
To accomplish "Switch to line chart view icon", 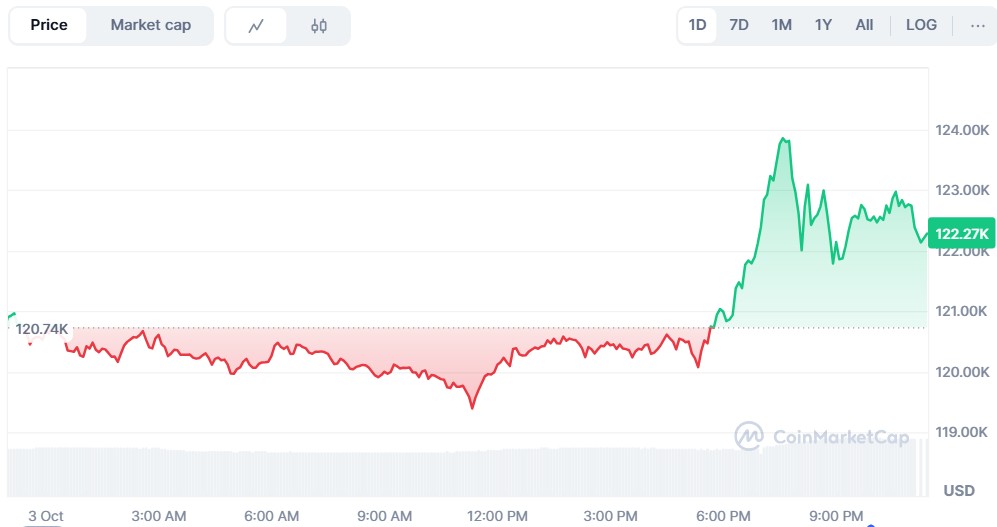I will tap(256, 26).
